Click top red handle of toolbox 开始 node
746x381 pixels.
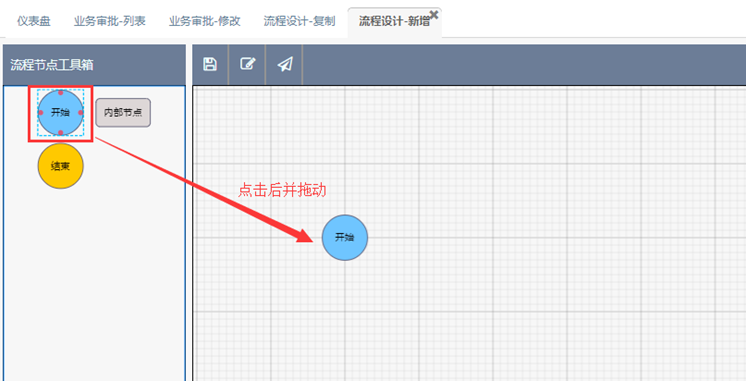[60, 92]
